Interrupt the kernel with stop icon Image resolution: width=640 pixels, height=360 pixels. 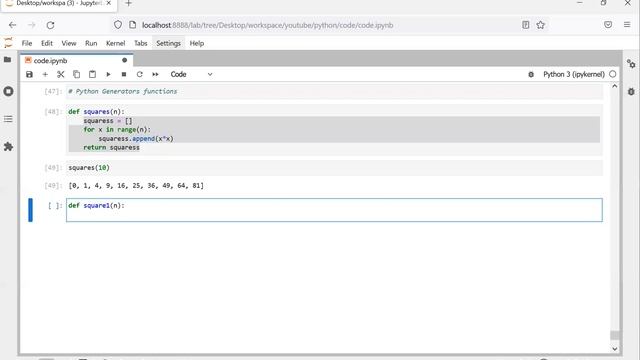(124, 74)
